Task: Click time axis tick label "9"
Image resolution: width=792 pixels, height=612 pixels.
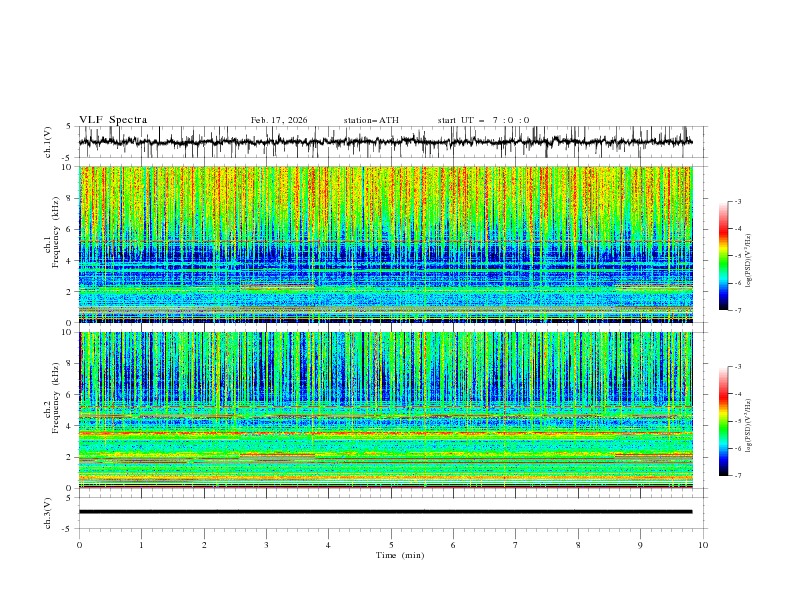Action: (640, 545)
